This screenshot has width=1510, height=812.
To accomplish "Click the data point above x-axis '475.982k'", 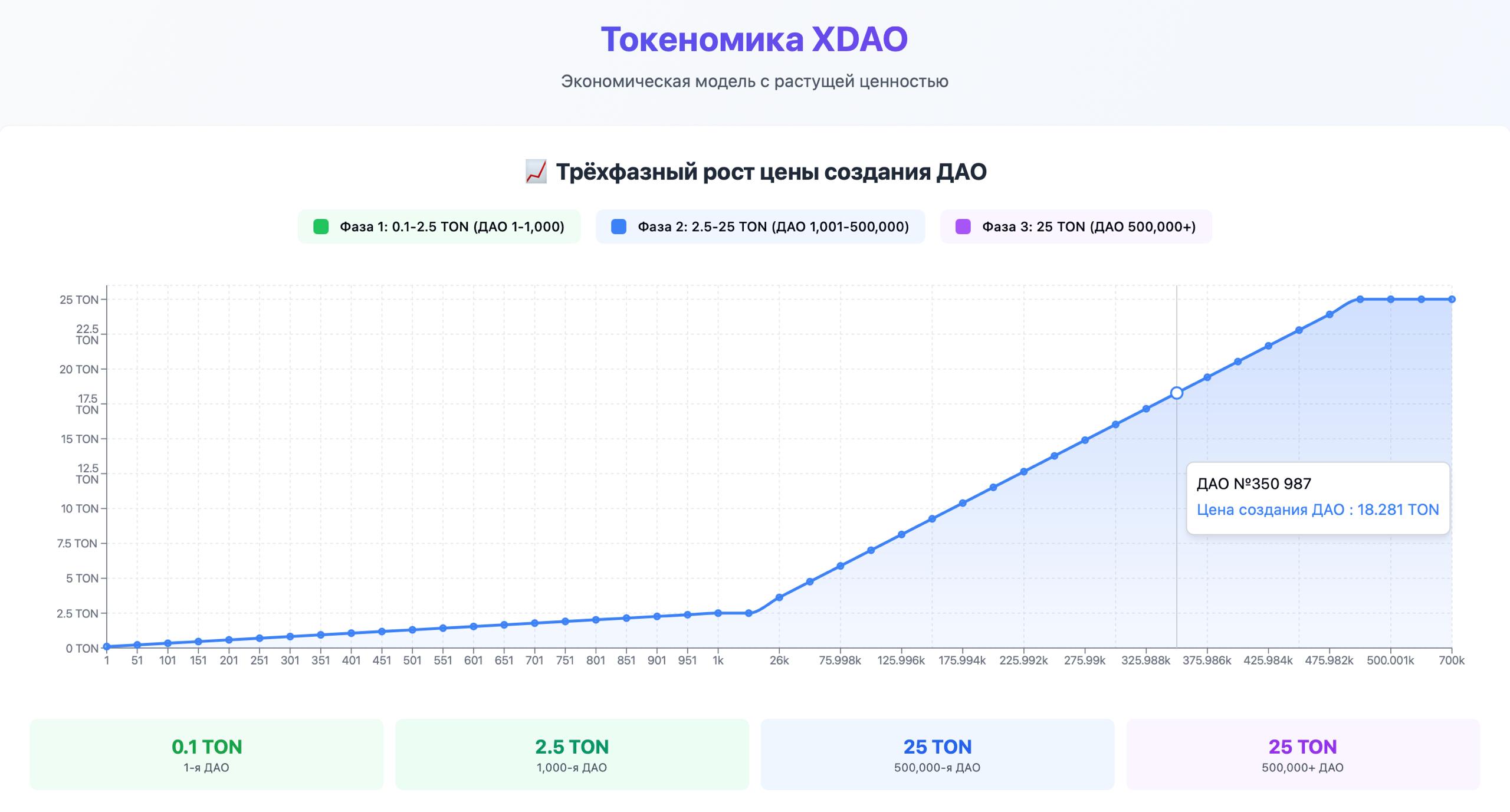I will tap(1330, 314).
